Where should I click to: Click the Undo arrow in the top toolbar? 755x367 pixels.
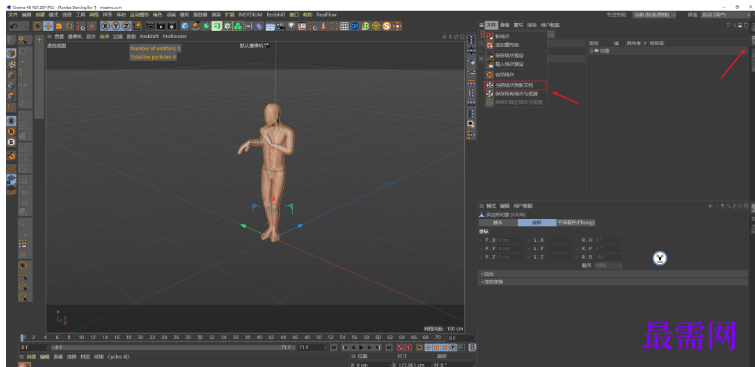13,26
